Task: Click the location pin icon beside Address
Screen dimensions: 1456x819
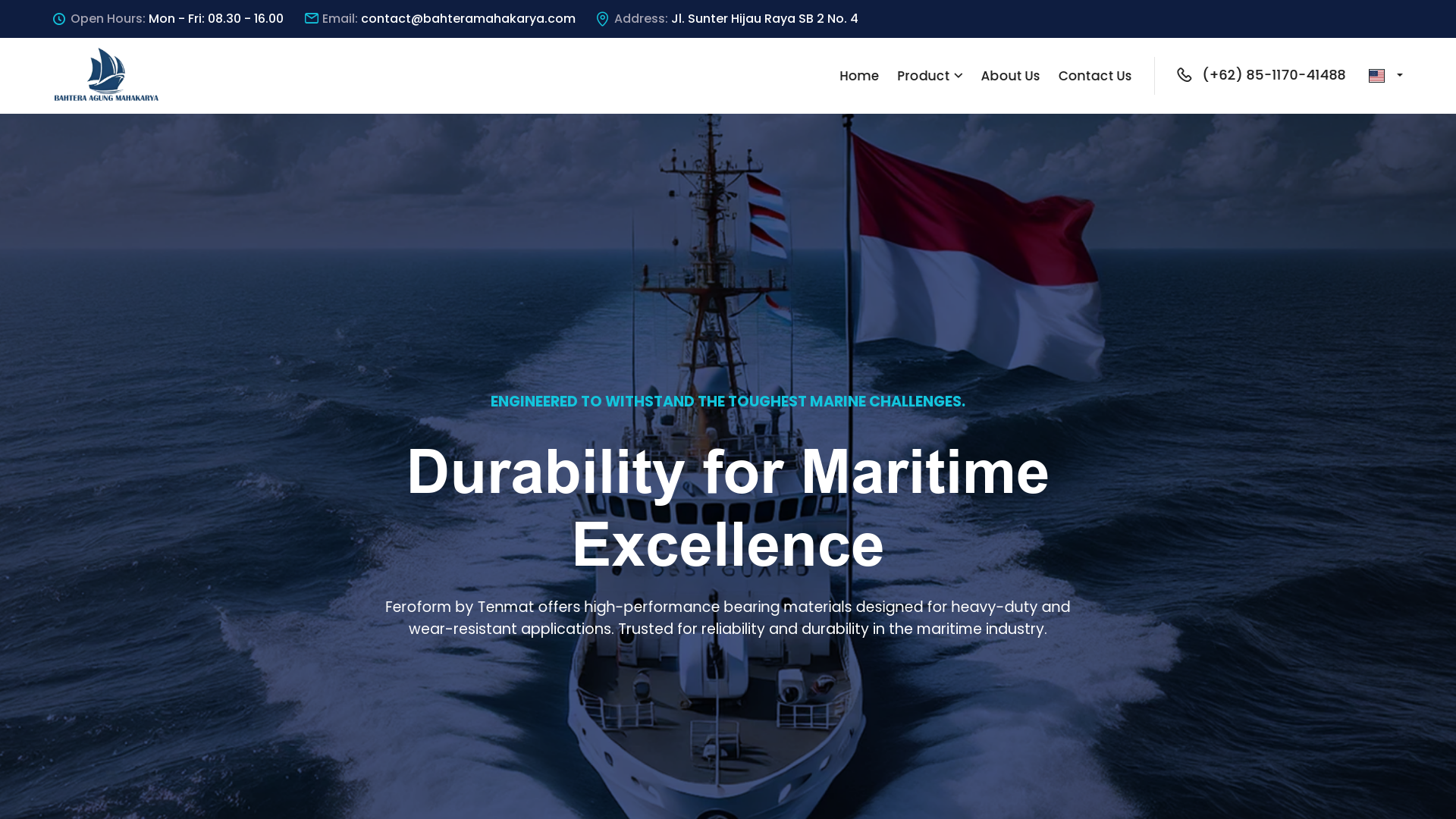Action: 603,19
